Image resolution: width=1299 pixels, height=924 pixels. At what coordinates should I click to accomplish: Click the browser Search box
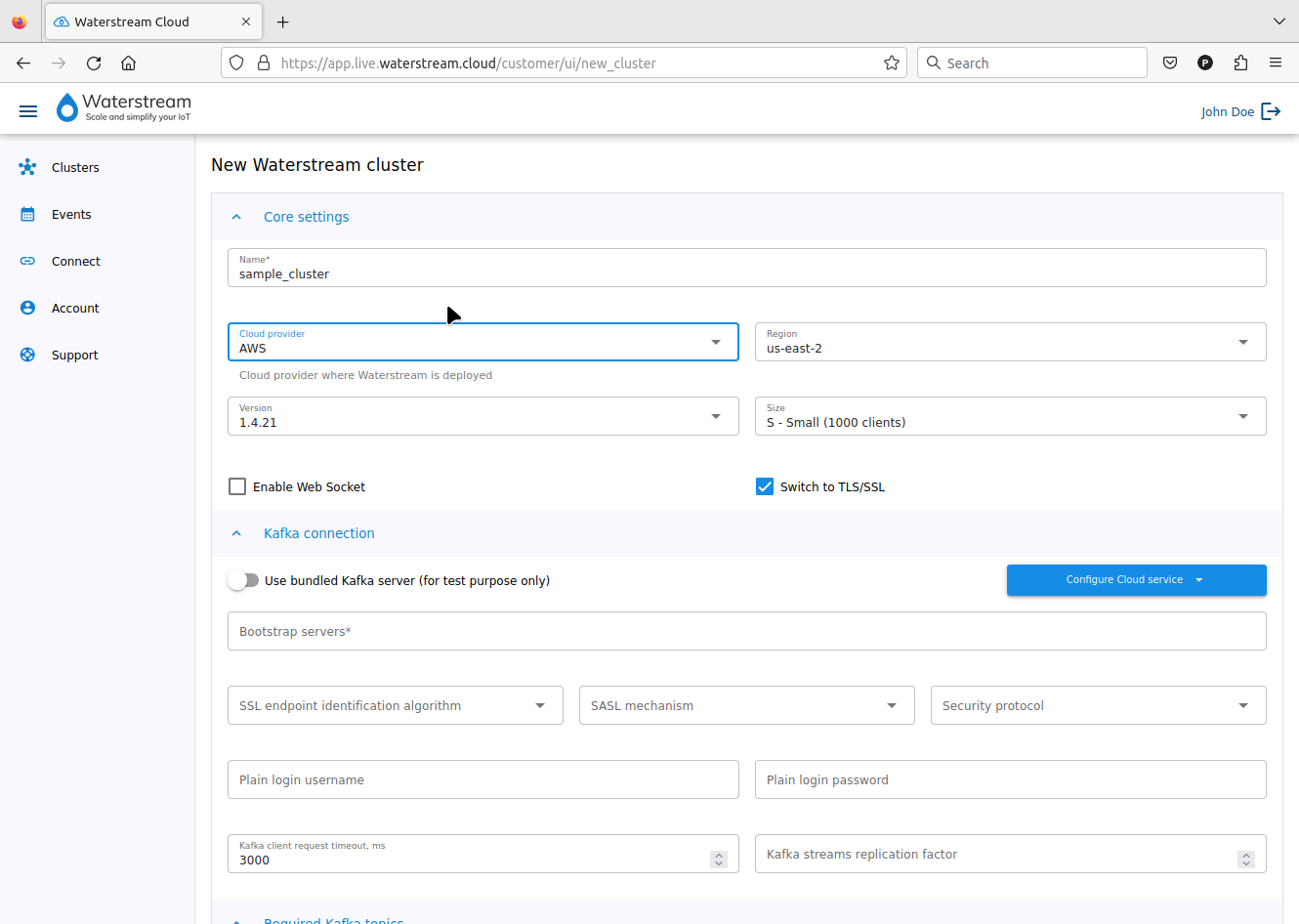1032,63
